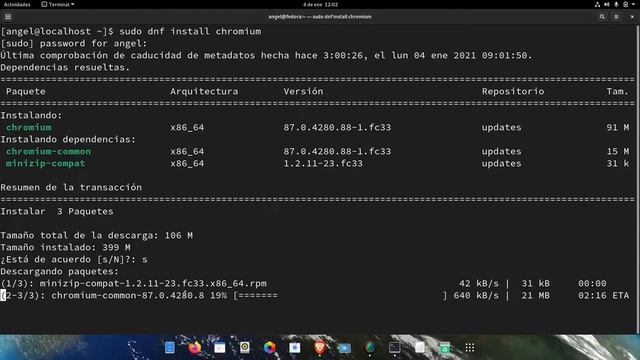Click 'Resumen de la transacción' line
The height and width of the screenshot is (360, 640).
click(x=71, y=187)
